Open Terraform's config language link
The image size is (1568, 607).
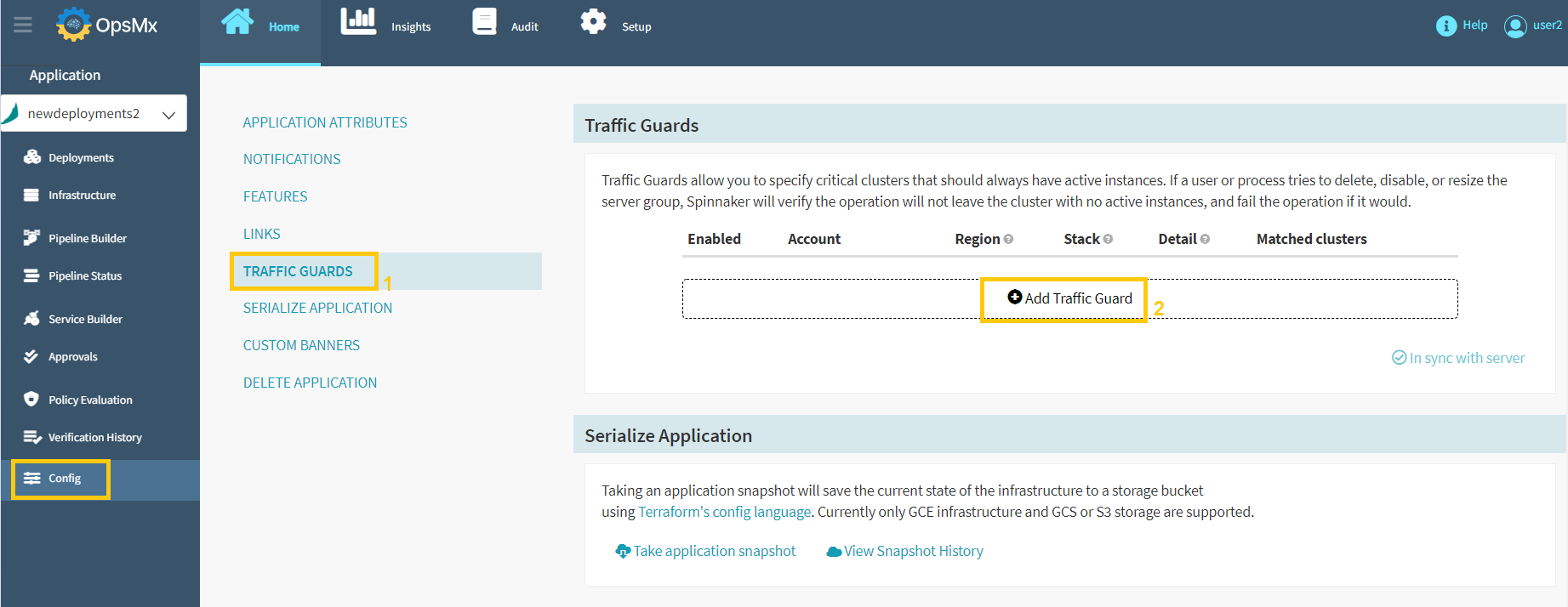point(724,512)
